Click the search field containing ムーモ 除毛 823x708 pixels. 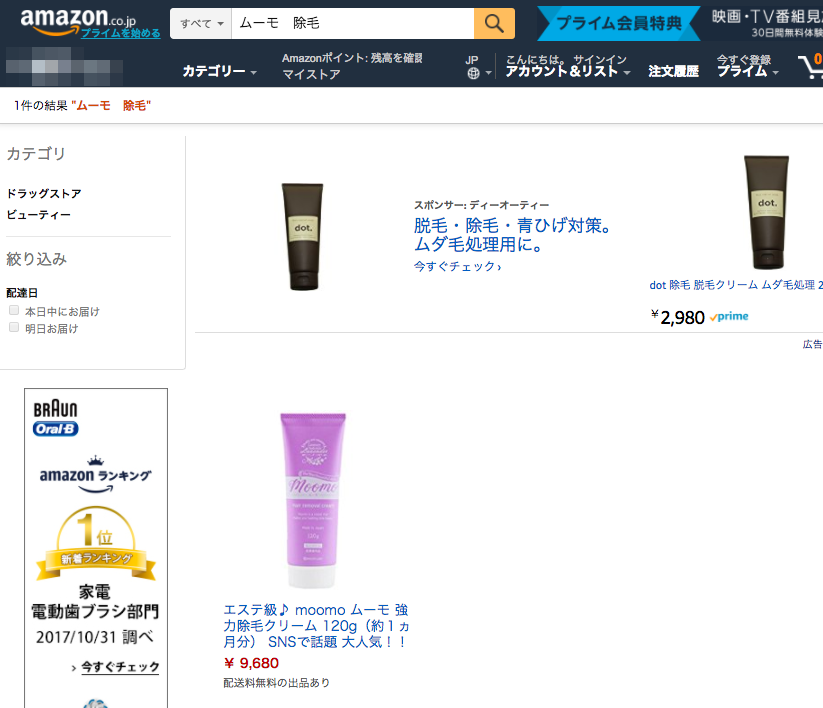[x=353, y=23]
